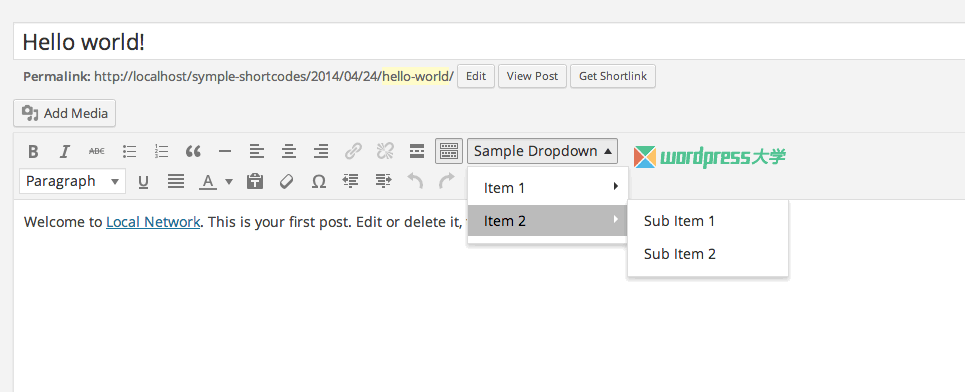This screenshot has width=965, height=392.
Task: Open the text color picker arrow
Action: pos(229,182)
